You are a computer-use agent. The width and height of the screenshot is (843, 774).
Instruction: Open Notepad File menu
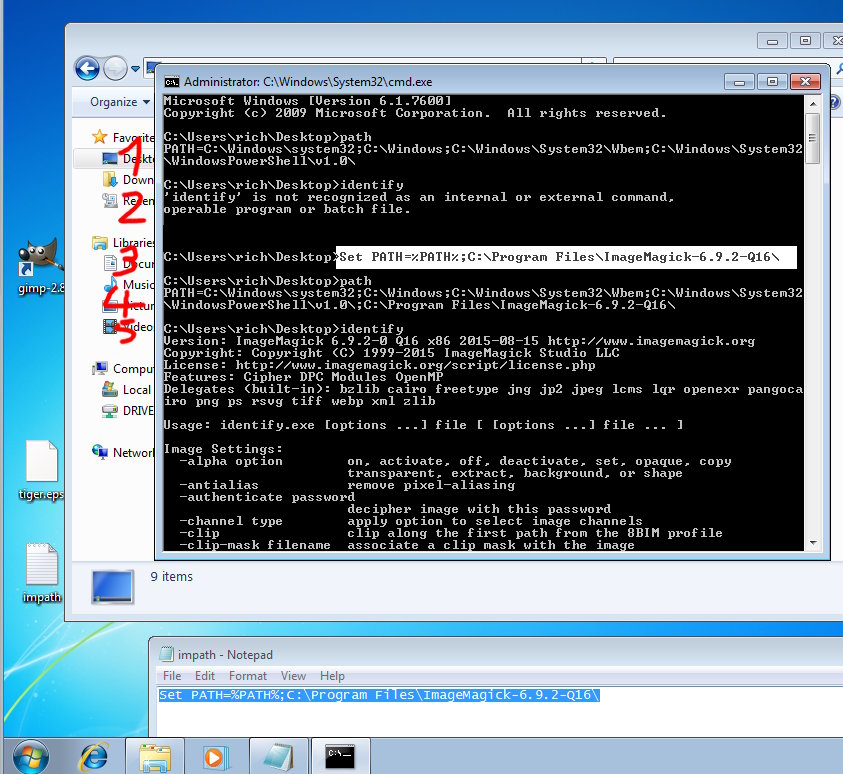pyautogui.click(x=172, y=676)
